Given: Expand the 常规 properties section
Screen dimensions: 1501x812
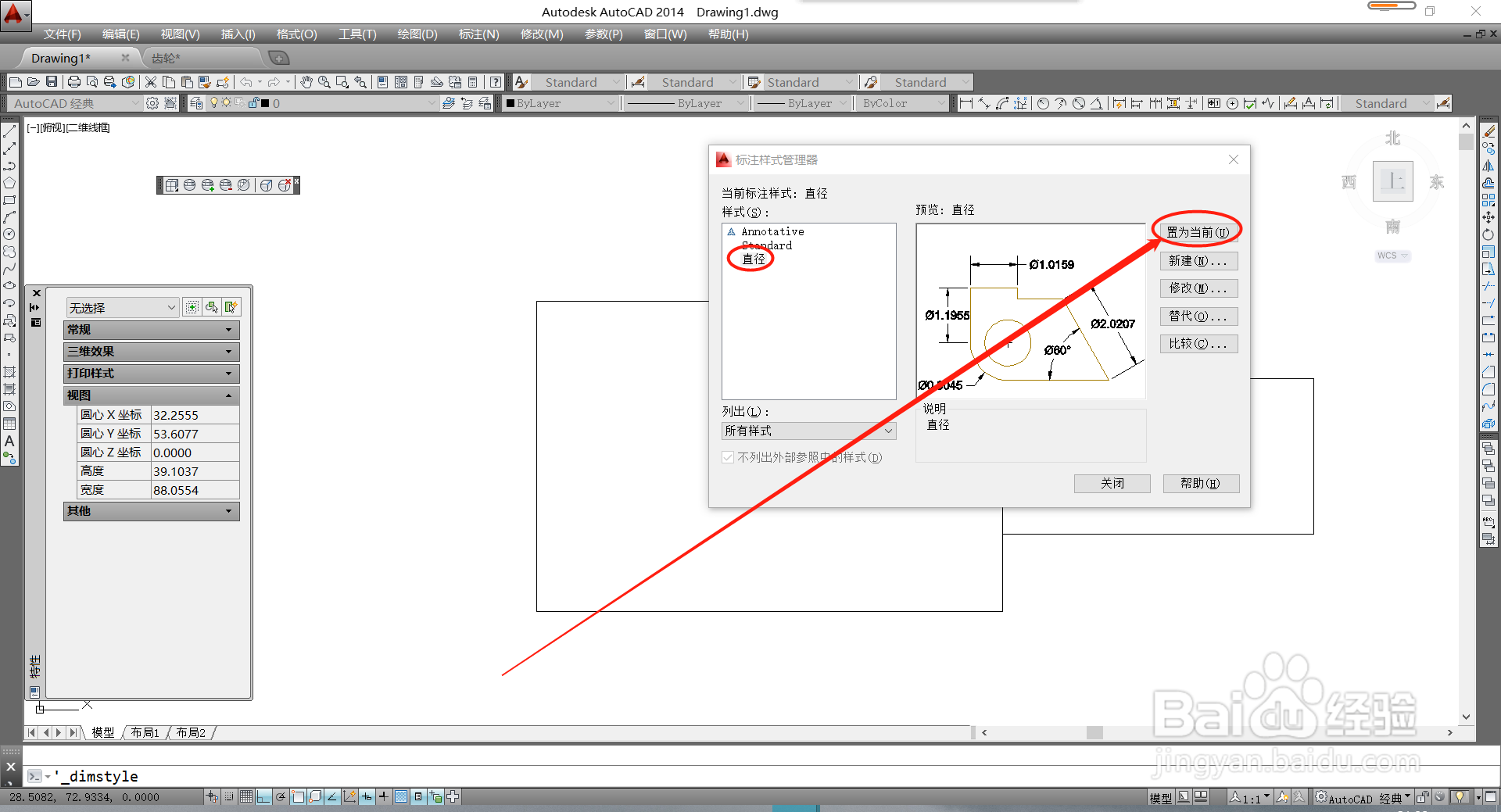Looking at the screenshot, I should click(151, 330).
